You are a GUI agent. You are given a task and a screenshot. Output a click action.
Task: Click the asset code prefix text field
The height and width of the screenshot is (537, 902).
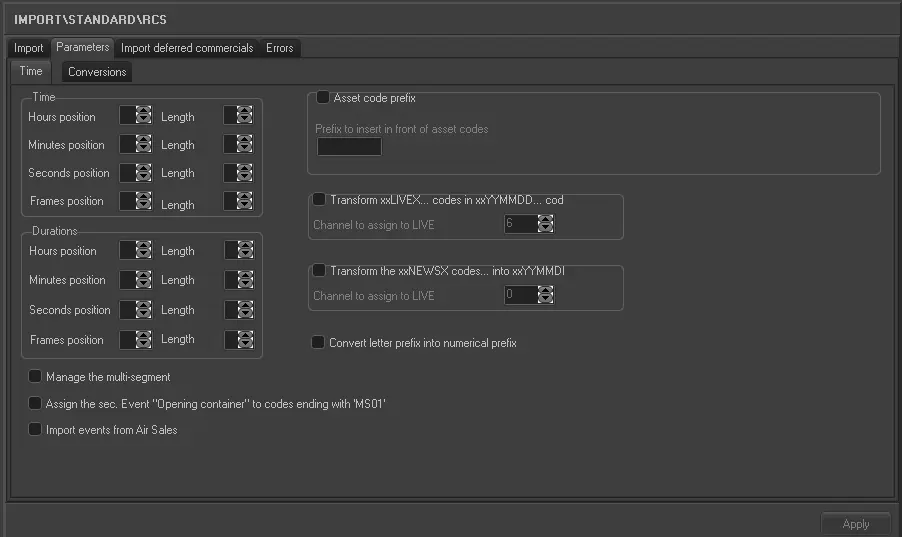pos(349,147)
